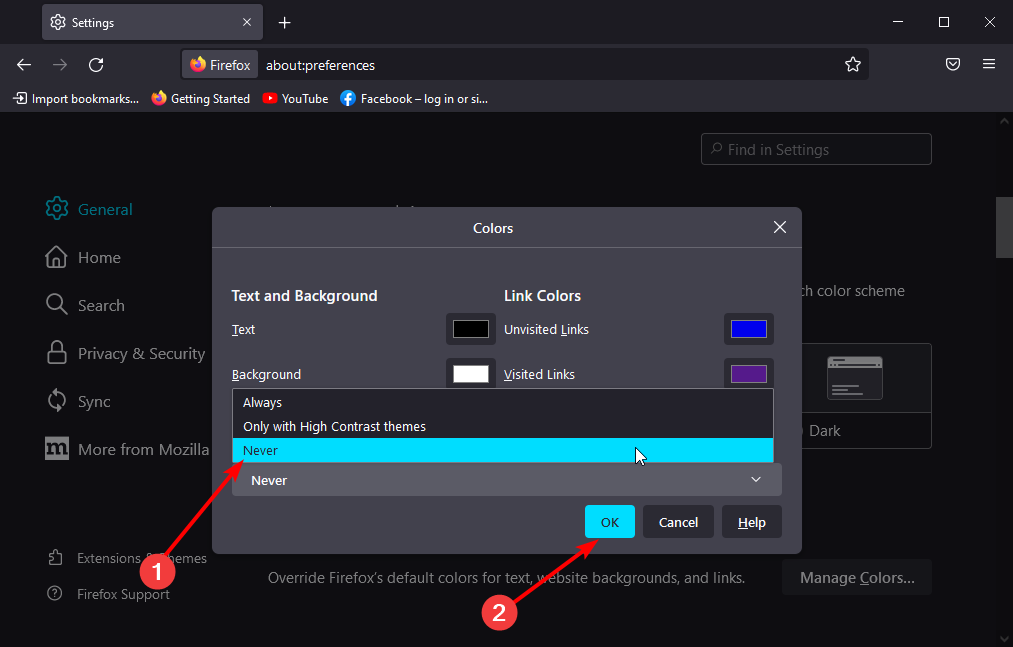The width and height of the screenshot is (1013, 647).
Task: Open the Firefox hamburger menu
Action: pyautogui.click(x=988, y=64)
